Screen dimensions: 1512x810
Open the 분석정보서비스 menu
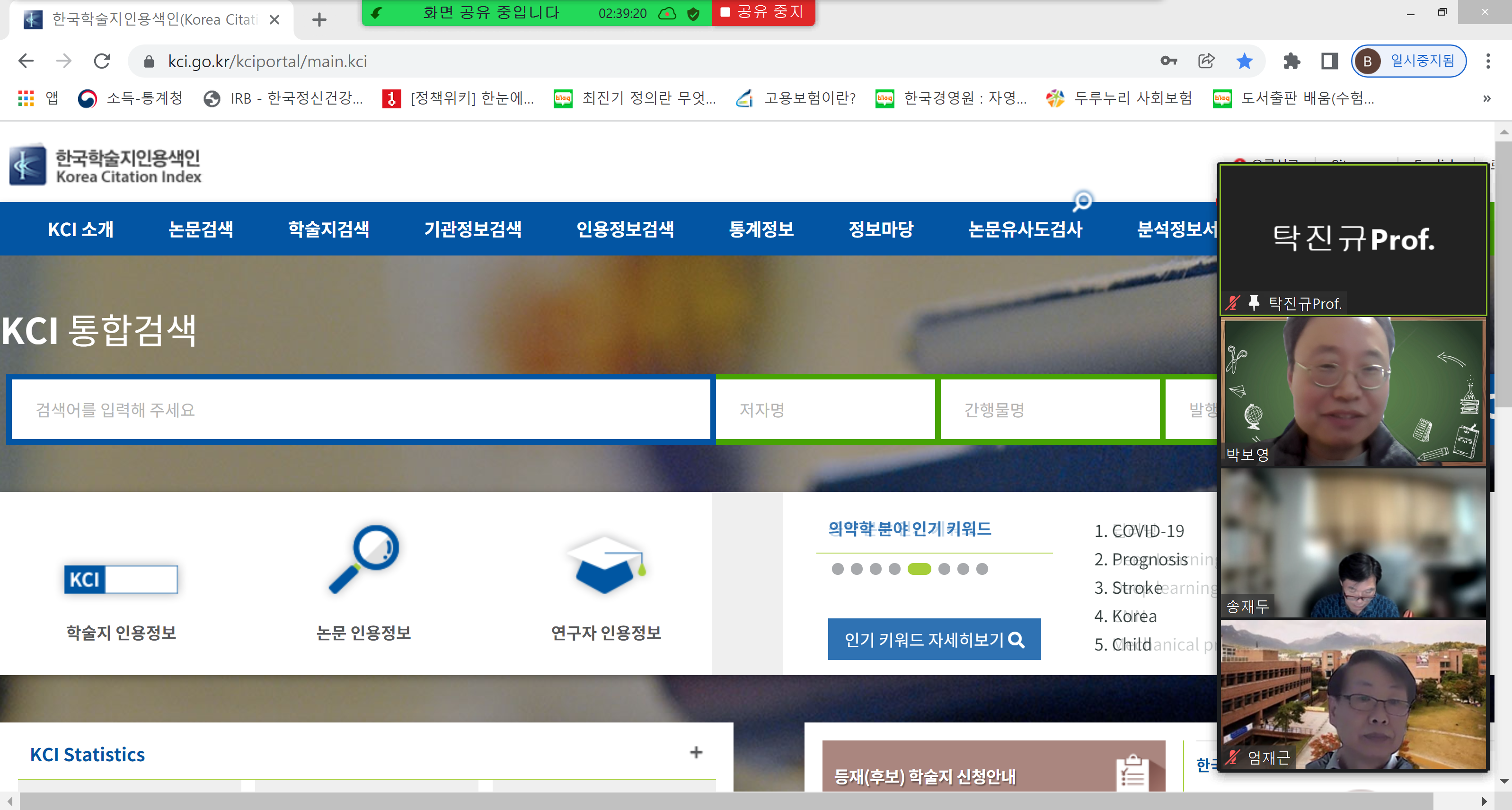pos(1177,229)
